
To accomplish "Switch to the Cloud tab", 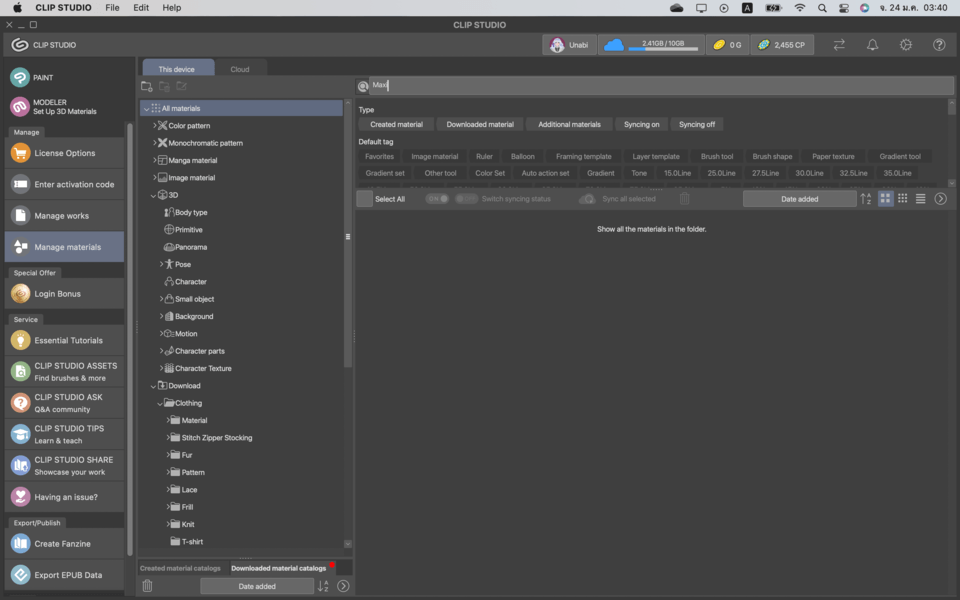I will coord(240,69).
